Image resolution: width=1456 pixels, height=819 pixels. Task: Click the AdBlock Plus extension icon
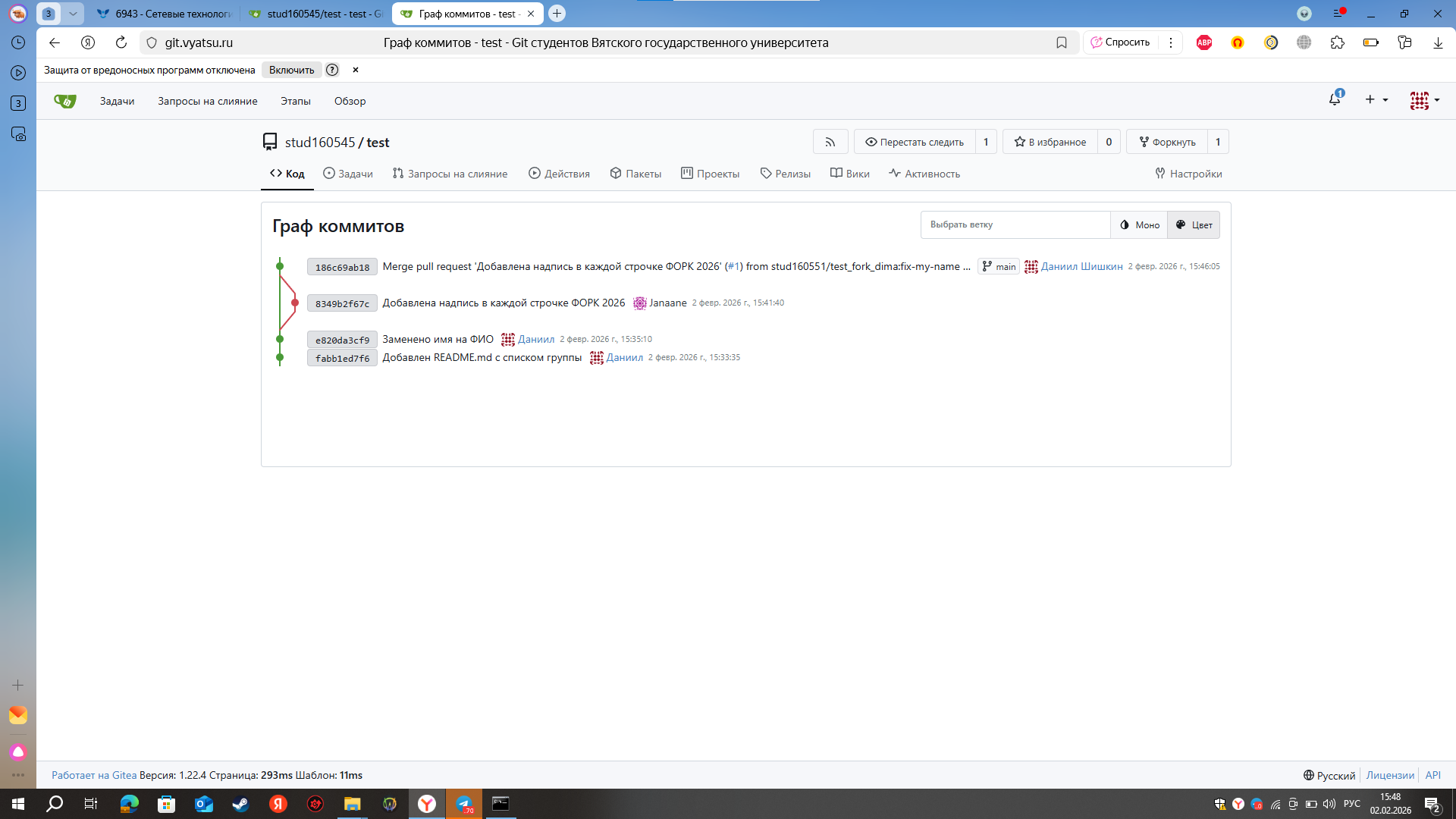click(1204, 42)
